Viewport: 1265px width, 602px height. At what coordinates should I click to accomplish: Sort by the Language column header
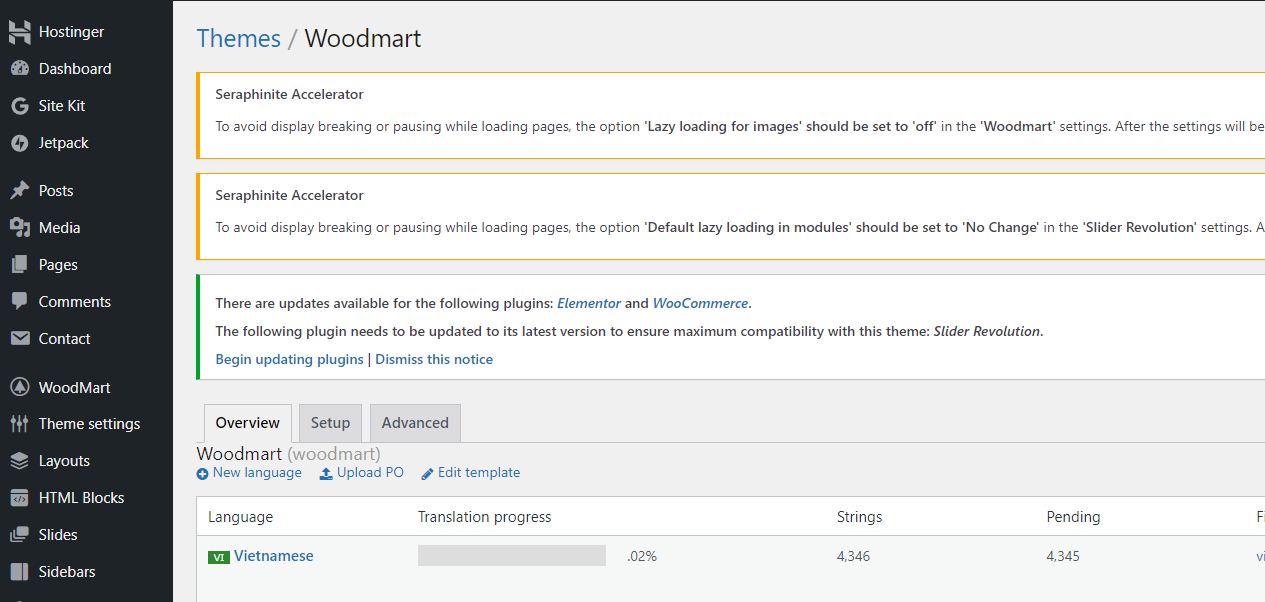[240, 517]
